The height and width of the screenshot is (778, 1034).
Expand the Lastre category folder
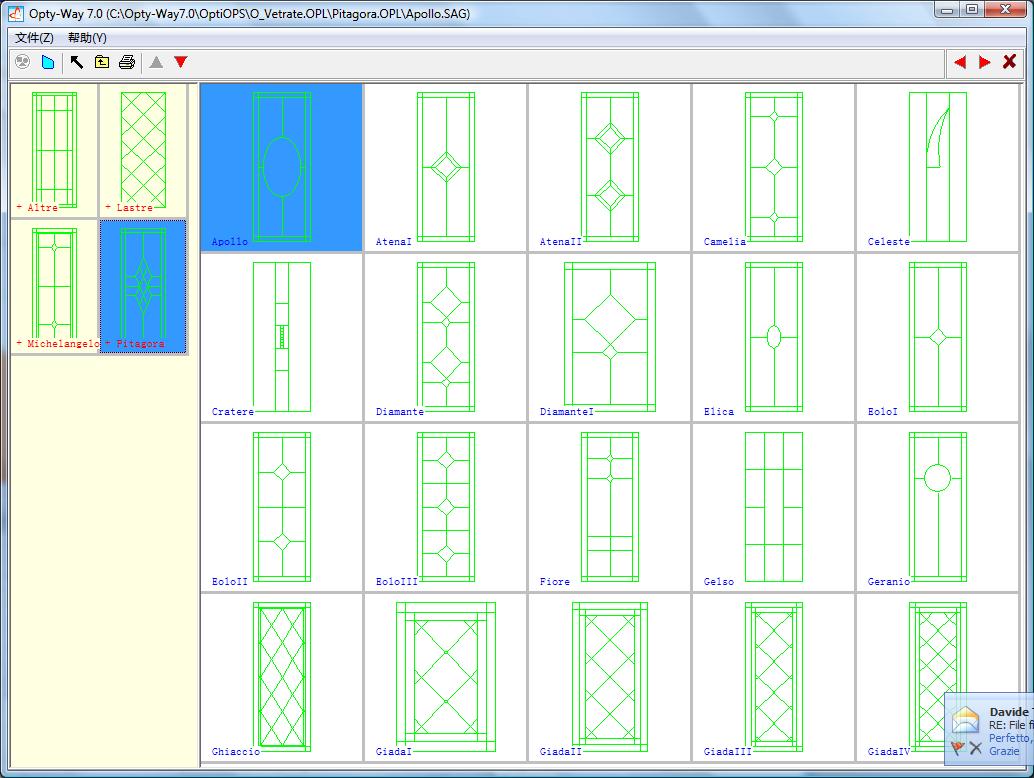(143, 150)
